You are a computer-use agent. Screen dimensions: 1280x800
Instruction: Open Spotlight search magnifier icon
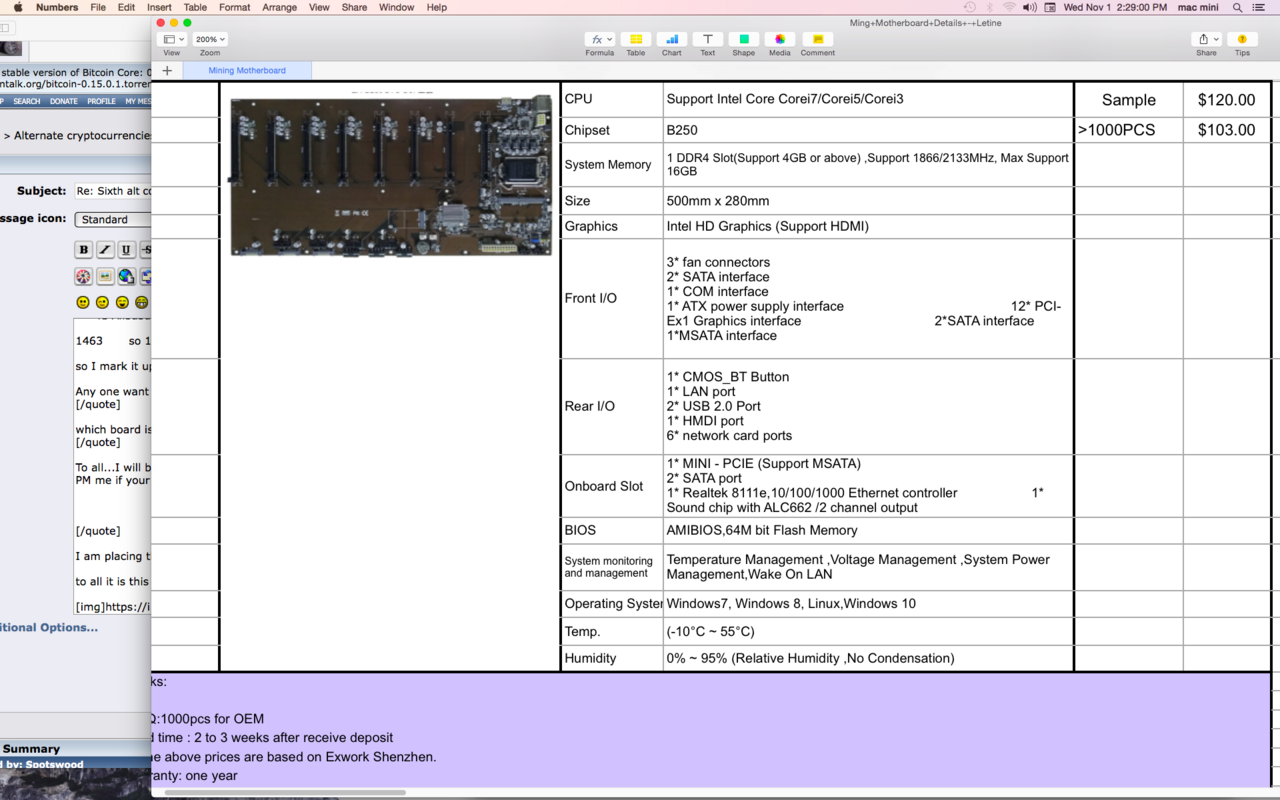click(x=1237, y=7)
